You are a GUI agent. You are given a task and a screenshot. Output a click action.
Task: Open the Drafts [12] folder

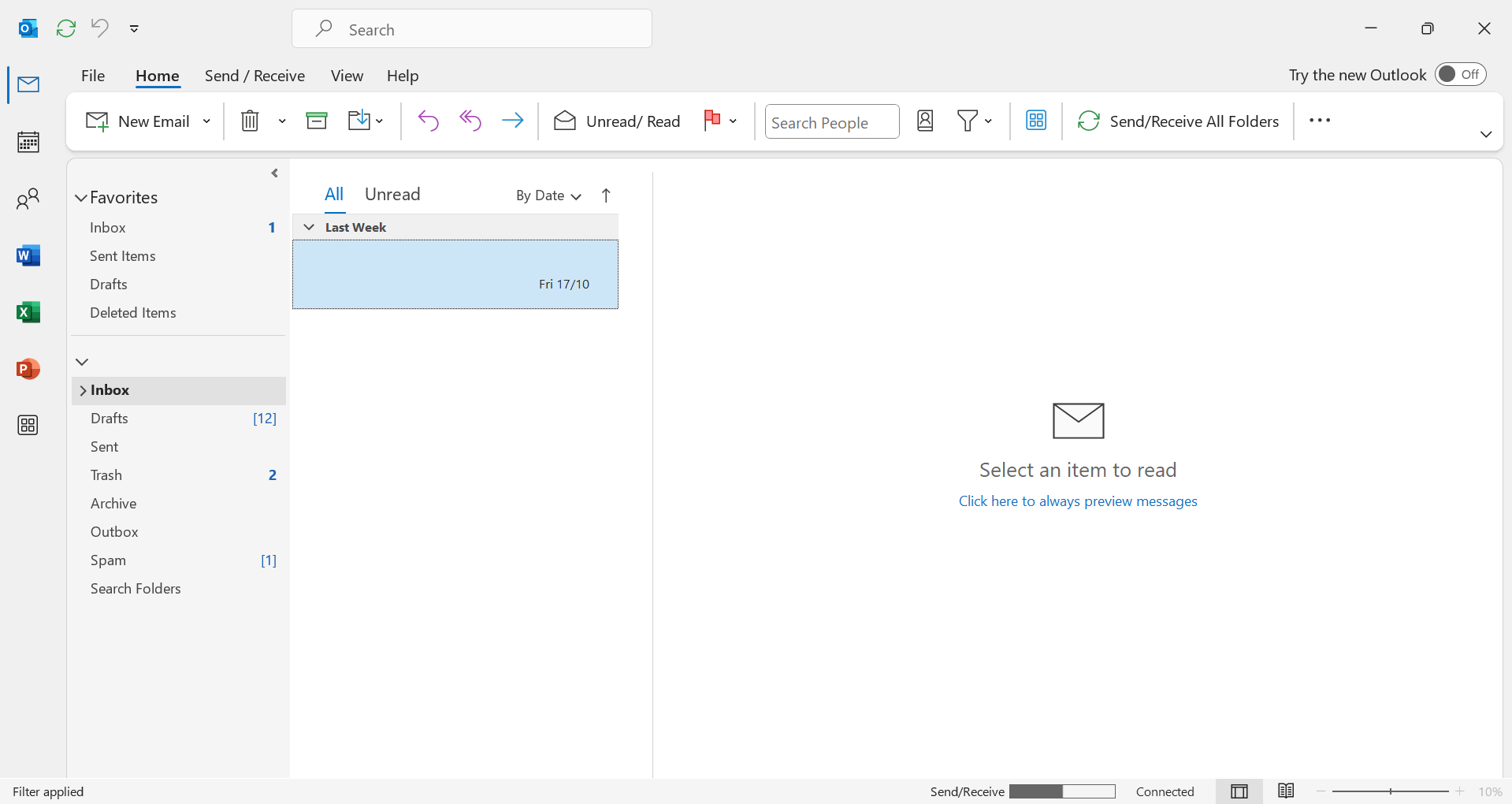coord(179,419)
